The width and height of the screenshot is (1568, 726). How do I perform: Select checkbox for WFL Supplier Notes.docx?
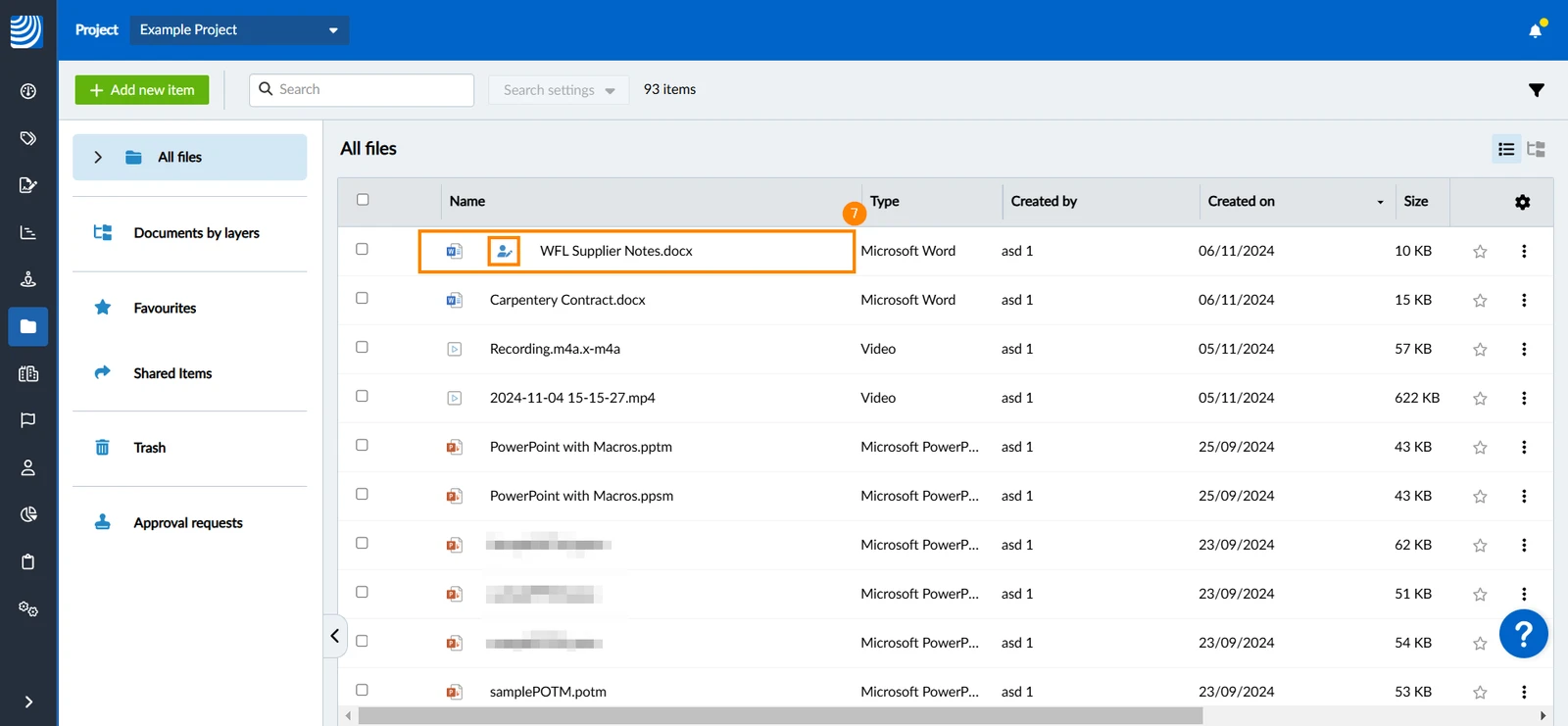click(362, 249)
